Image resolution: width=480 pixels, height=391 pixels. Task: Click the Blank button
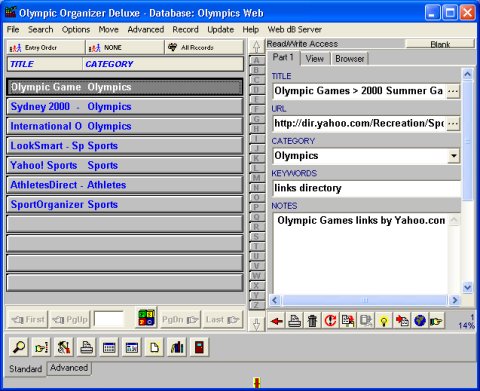coord(440,44)
